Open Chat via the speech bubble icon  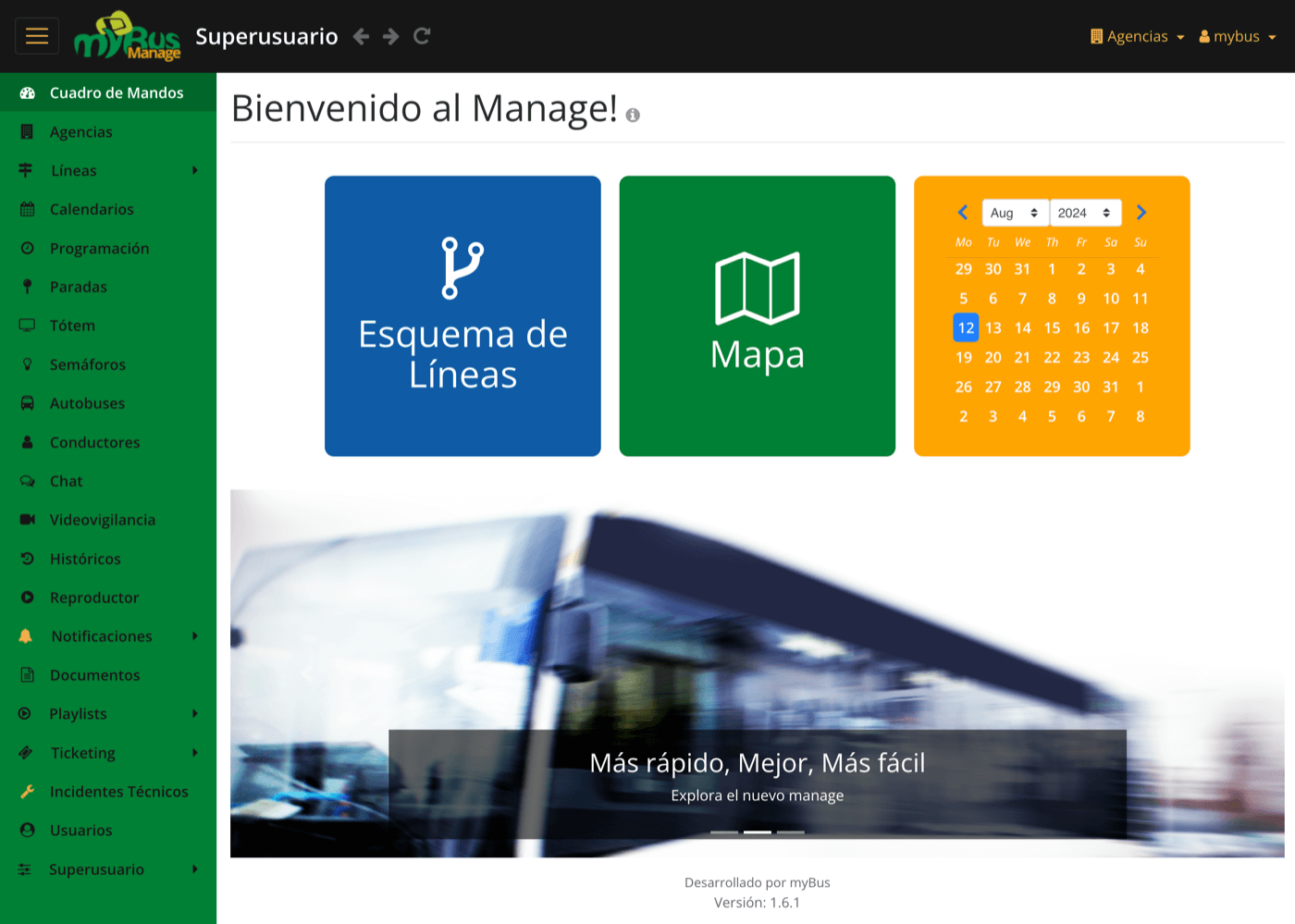[x=27, y=481]
